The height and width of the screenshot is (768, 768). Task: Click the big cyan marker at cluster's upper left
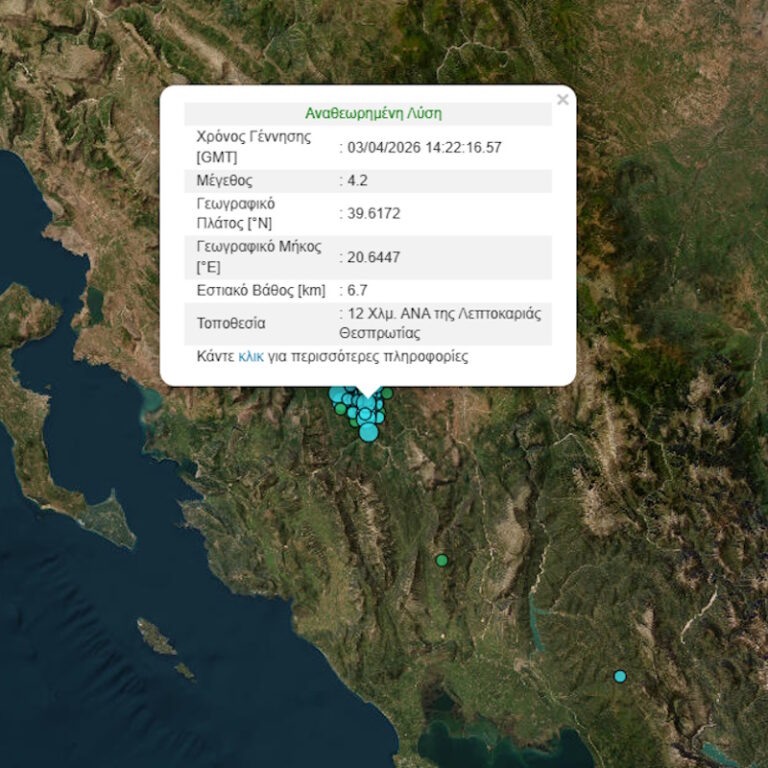click(x=337, y=393)
